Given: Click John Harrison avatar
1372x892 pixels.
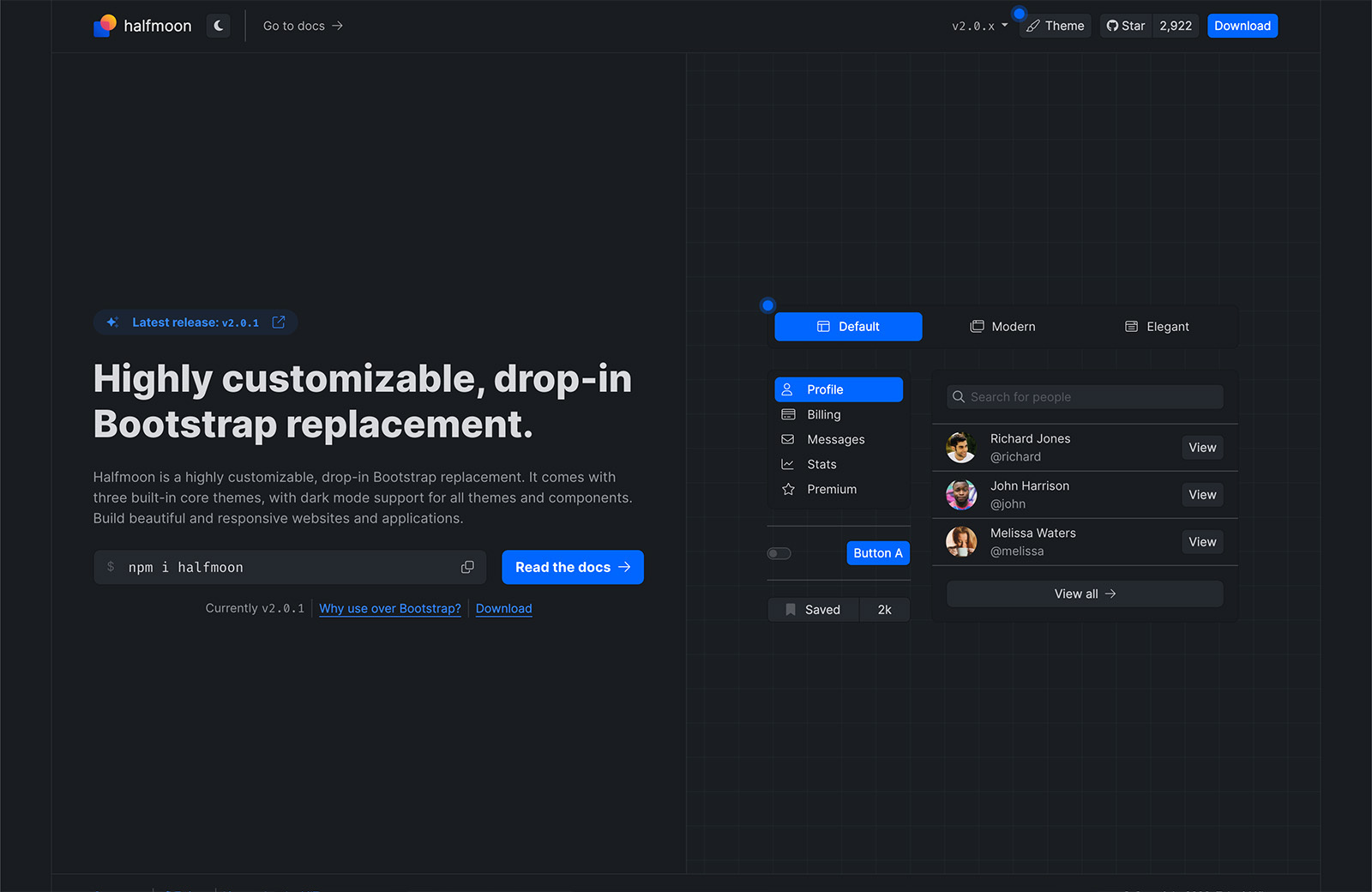Looking at the screenshot, I should [961, 495].
